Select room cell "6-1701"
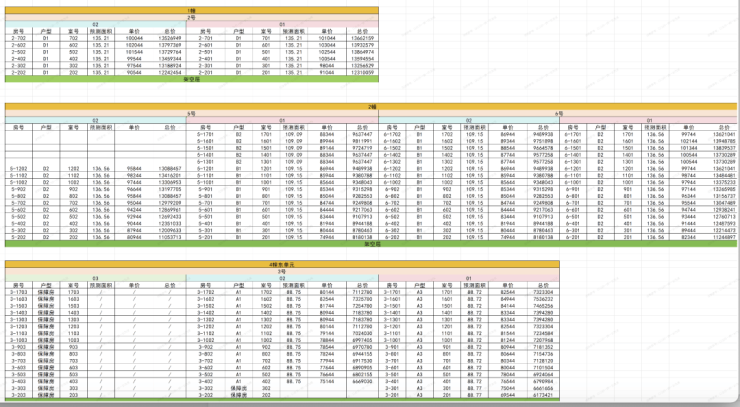The height and width of the screenshot is (407, 740). click(x=573, y=134)
